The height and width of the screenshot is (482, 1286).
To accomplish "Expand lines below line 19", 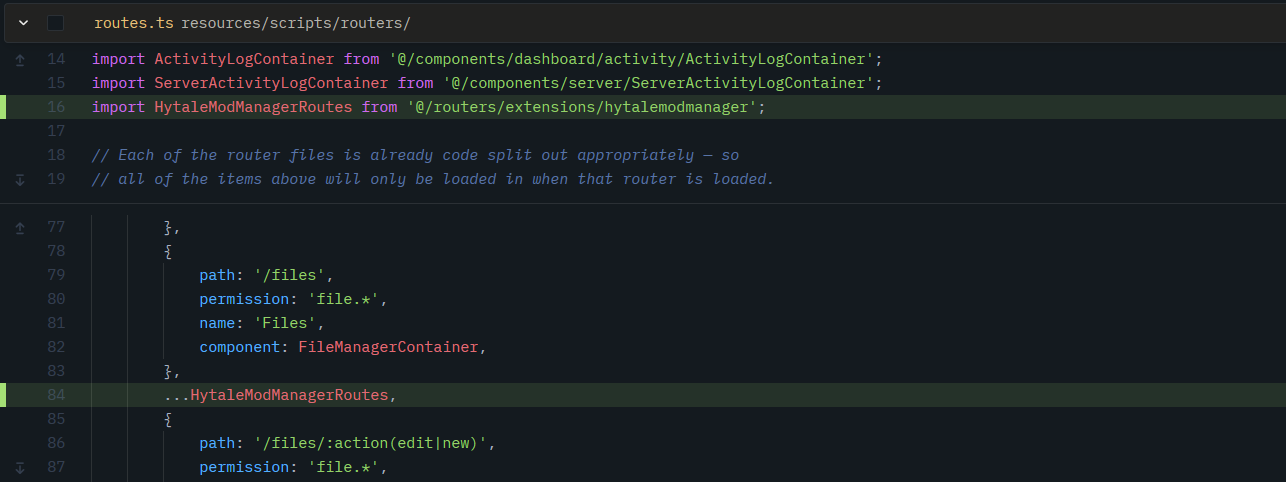I will click(20, 180).
